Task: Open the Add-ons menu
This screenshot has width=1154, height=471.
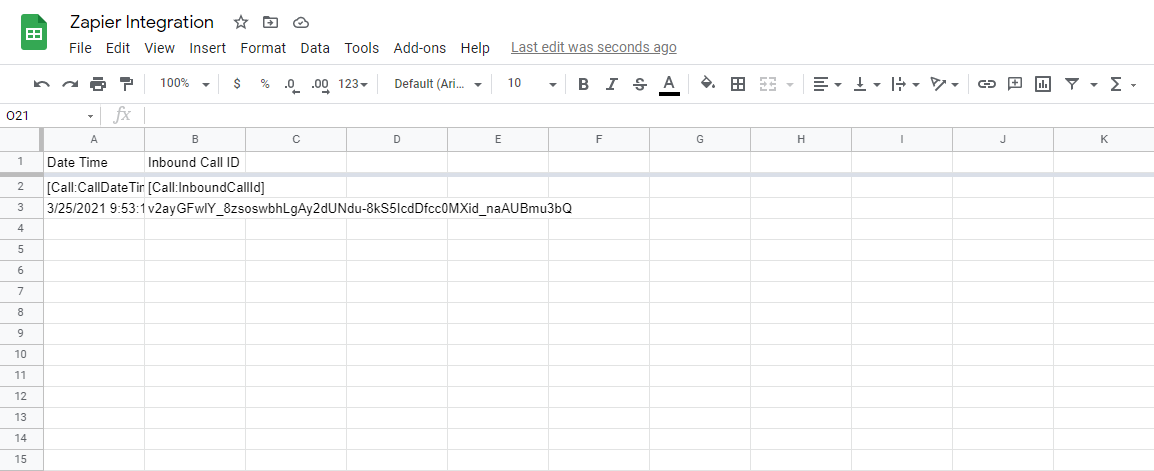Action: pos(420,48)
